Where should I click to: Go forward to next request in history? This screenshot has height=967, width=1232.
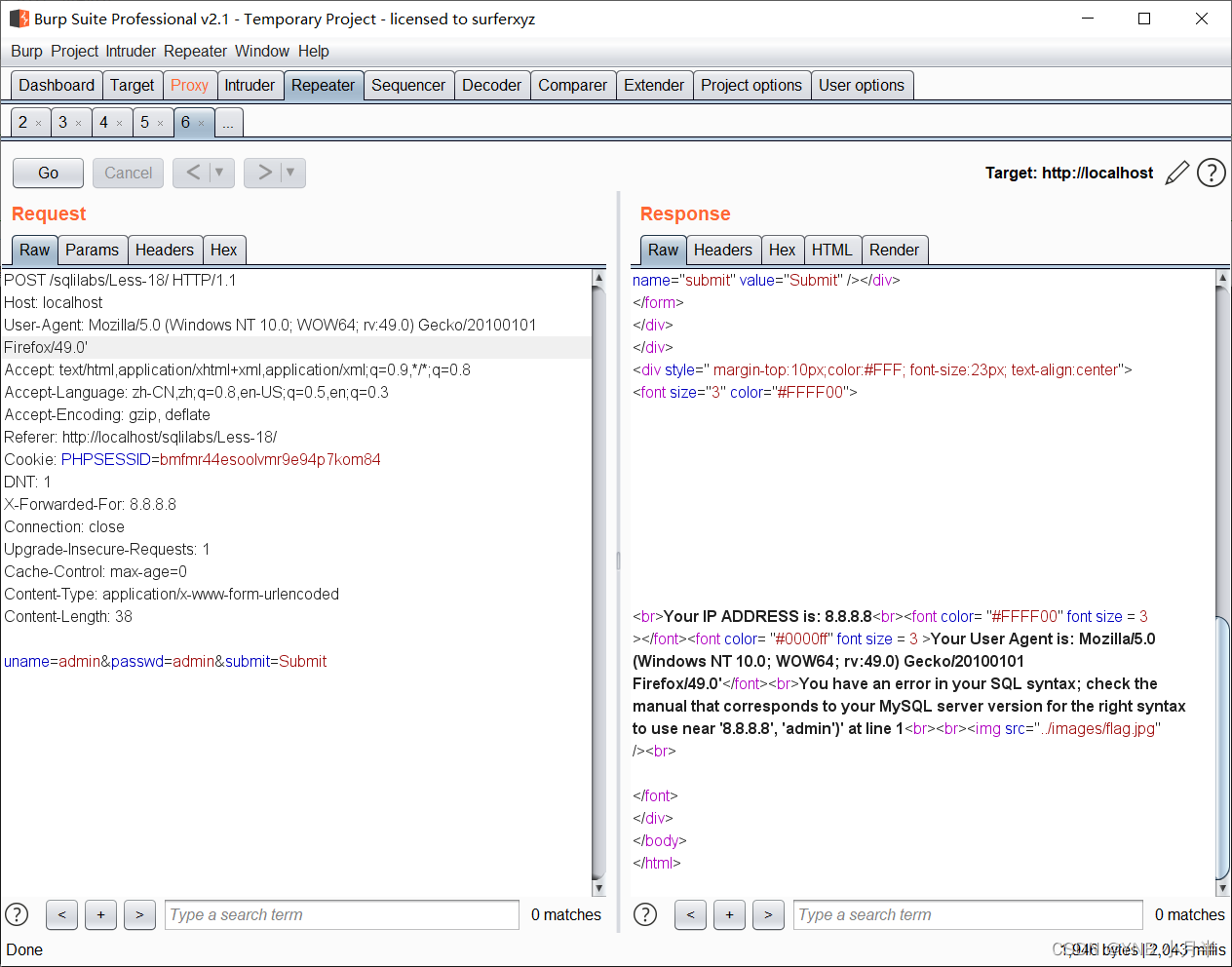pyautogui.click(x=264, y=173)
